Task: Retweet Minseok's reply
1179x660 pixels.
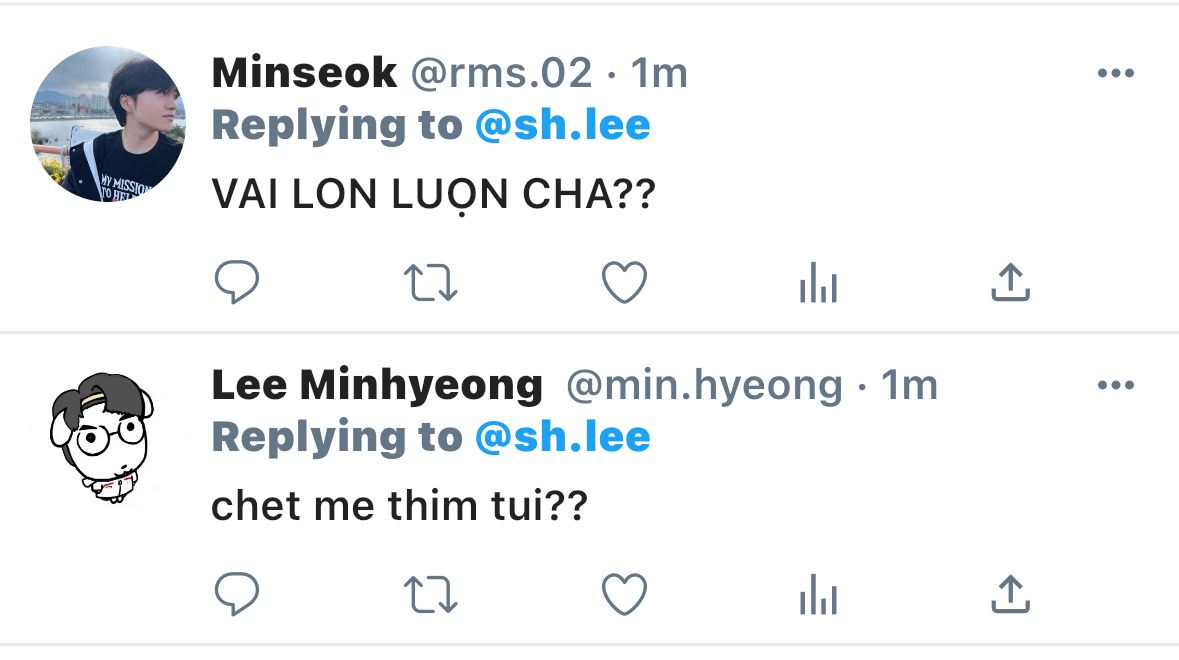Action: pos(431,283)
